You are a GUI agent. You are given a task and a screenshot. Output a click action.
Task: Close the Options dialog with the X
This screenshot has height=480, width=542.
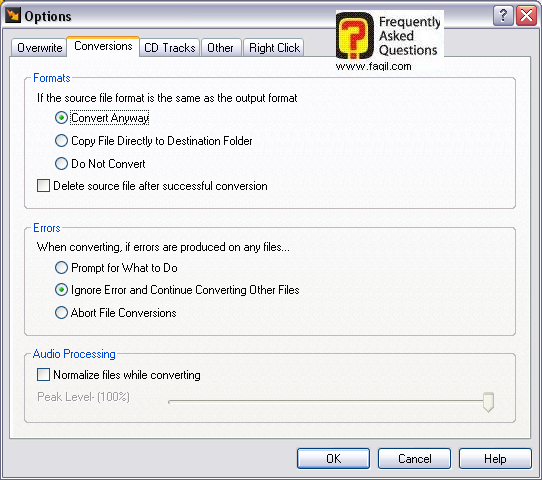[526, 16]
